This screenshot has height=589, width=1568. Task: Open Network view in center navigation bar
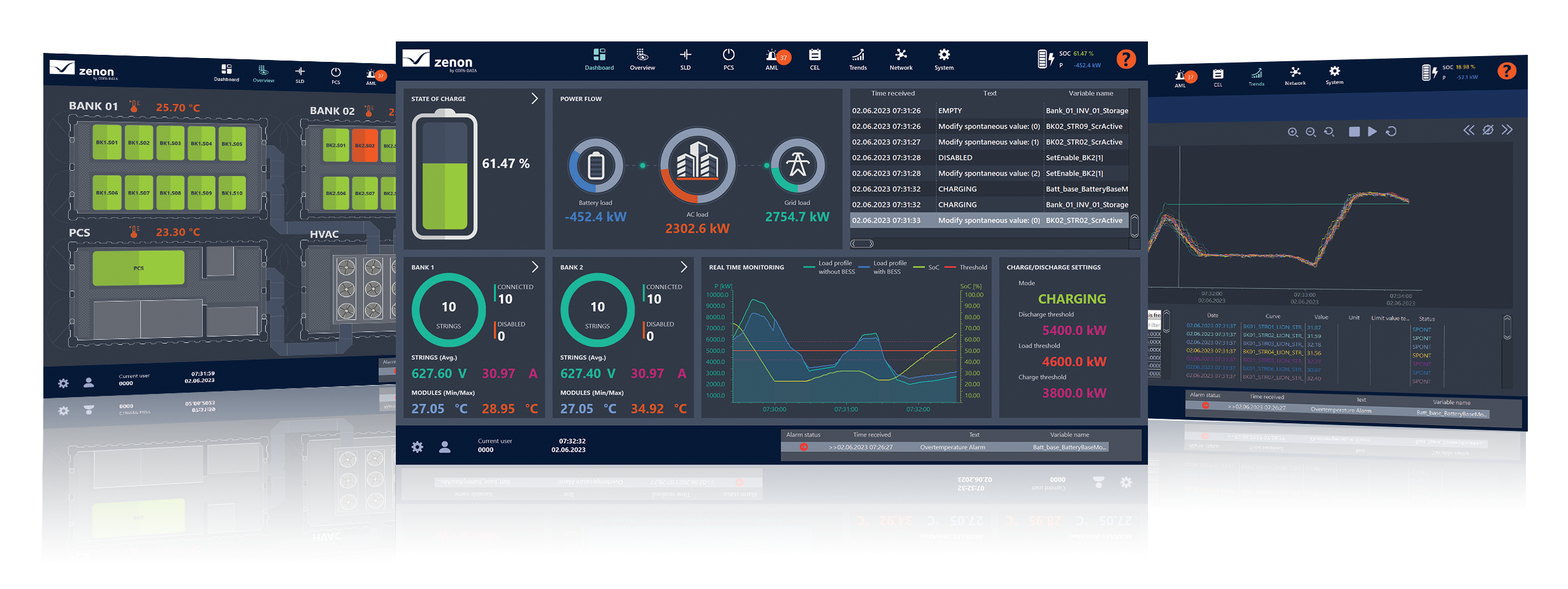(901, 59)
